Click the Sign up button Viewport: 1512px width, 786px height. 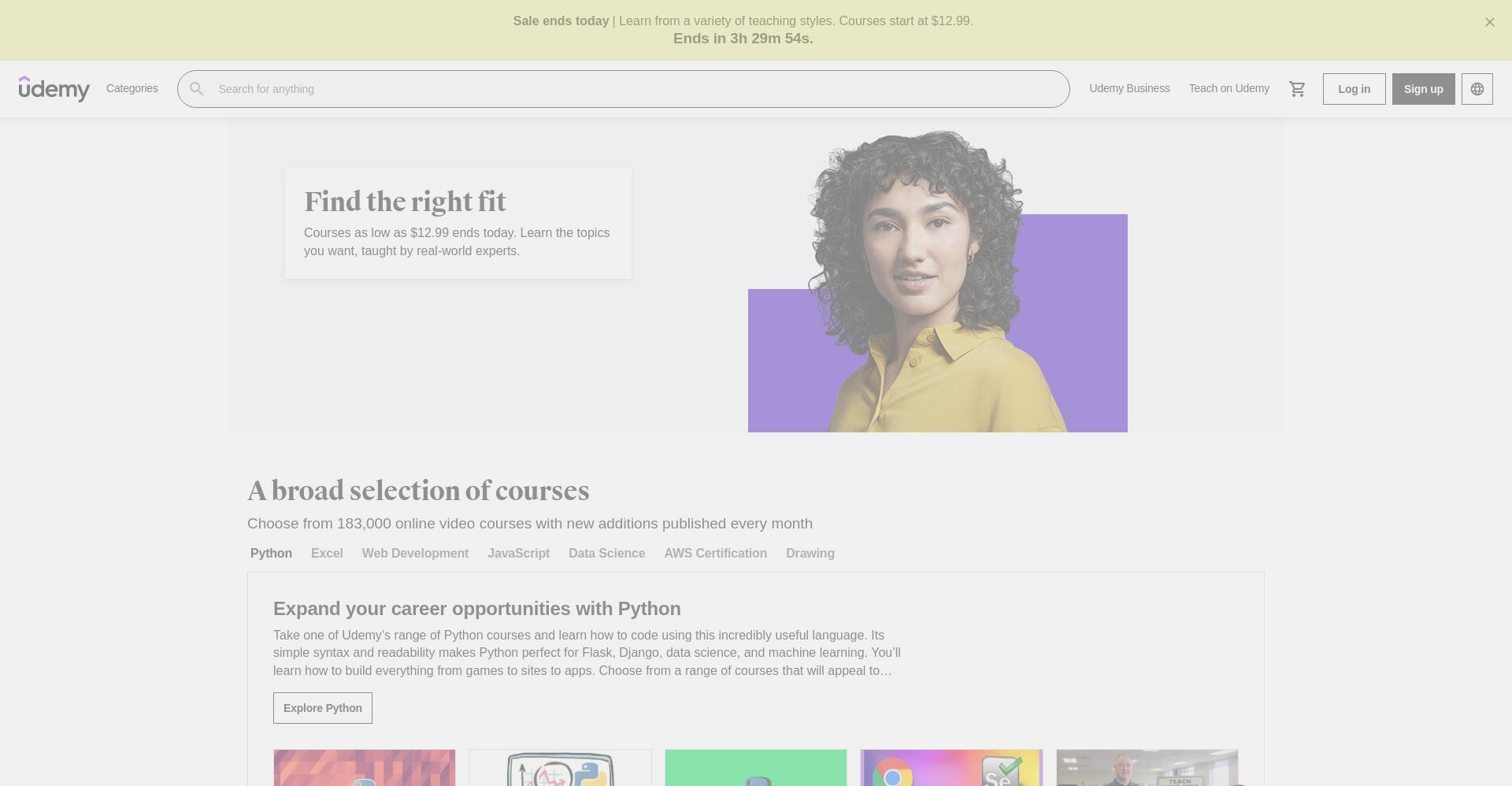click(1423, 89)
